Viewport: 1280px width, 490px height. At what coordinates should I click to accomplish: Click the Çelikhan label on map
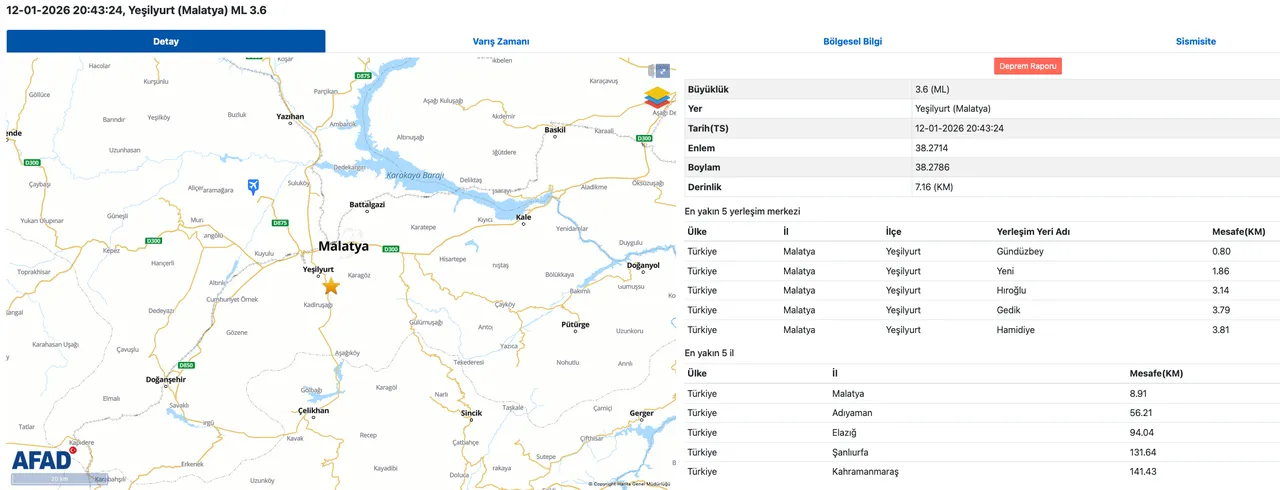314,410
